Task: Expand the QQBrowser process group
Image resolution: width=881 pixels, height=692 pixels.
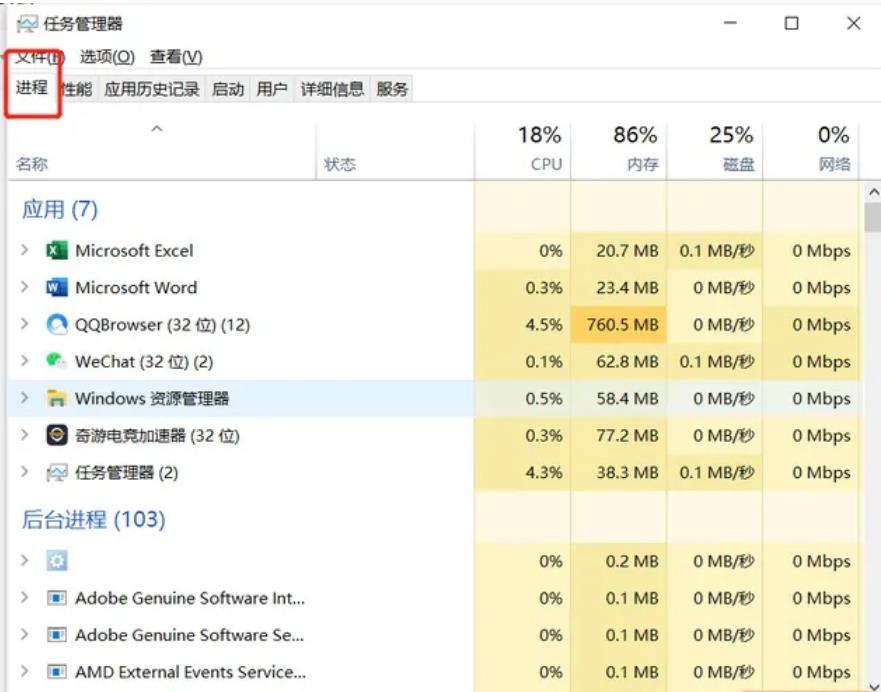Action: [x=25, y=325]
